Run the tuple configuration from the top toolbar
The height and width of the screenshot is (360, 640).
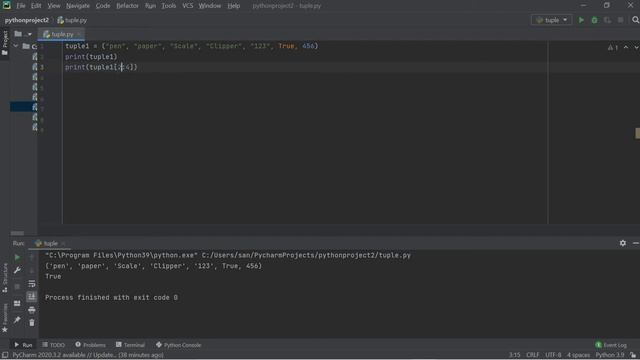point(581,20)
